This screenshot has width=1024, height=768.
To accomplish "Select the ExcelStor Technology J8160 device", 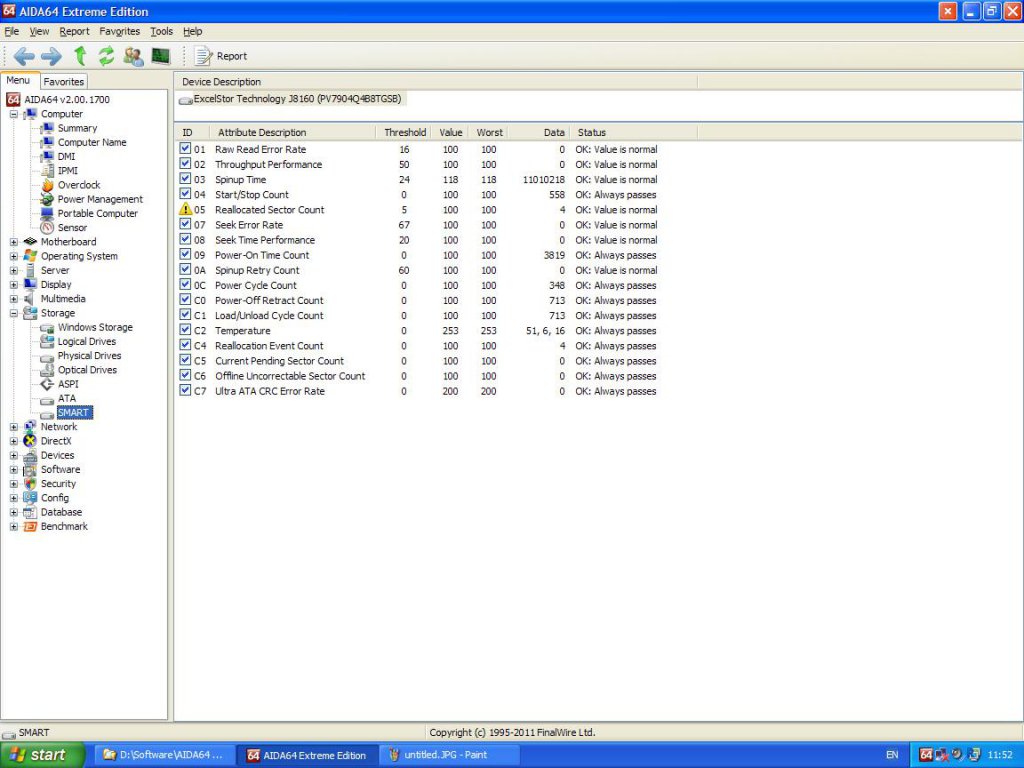I will [x=291, y=99].
